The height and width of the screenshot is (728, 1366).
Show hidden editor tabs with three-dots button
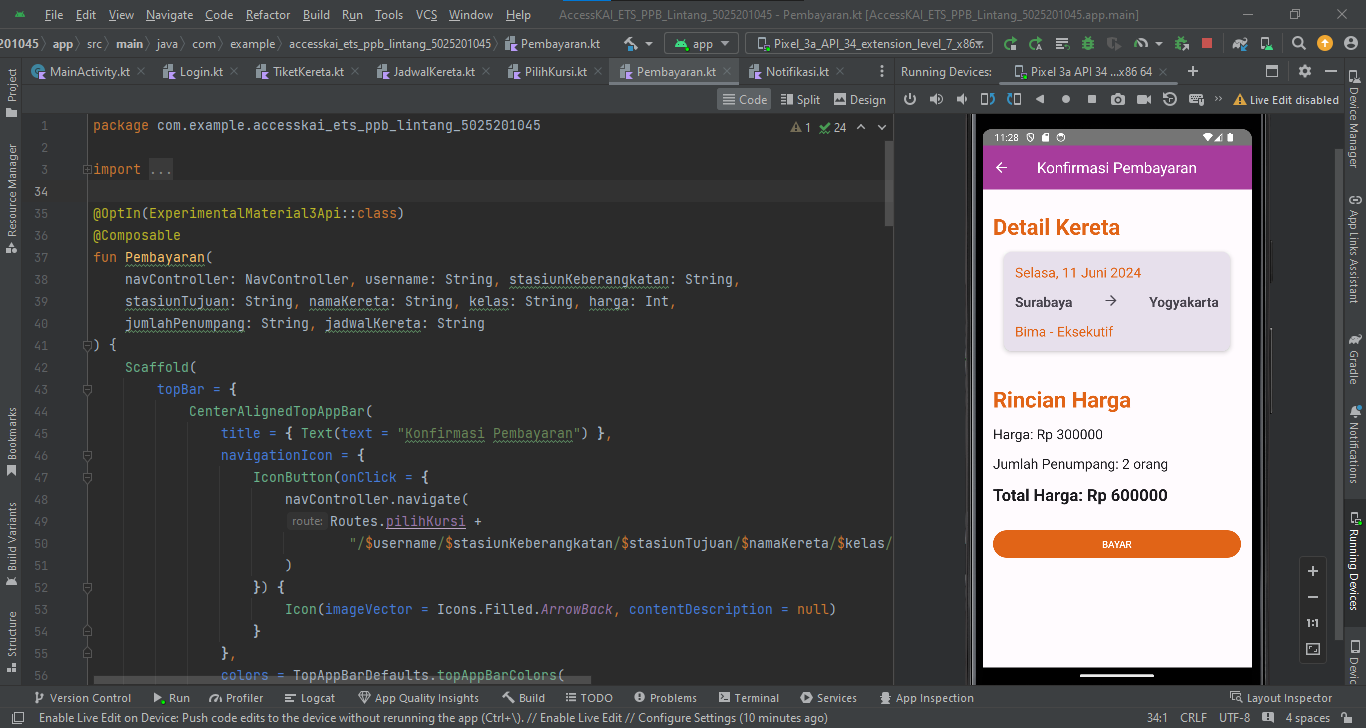(x=881, y=72)
